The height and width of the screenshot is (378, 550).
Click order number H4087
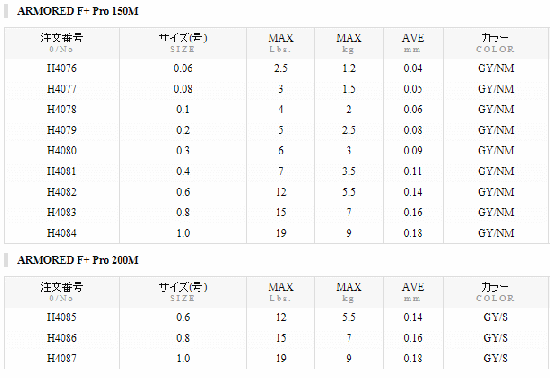click(62, 358)
